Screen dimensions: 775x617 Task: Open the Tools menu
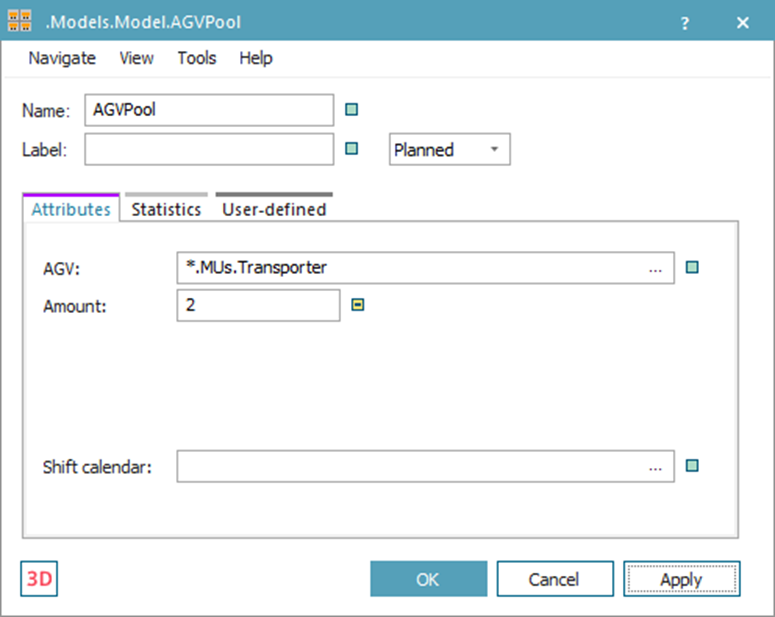(x=197, y=58)
